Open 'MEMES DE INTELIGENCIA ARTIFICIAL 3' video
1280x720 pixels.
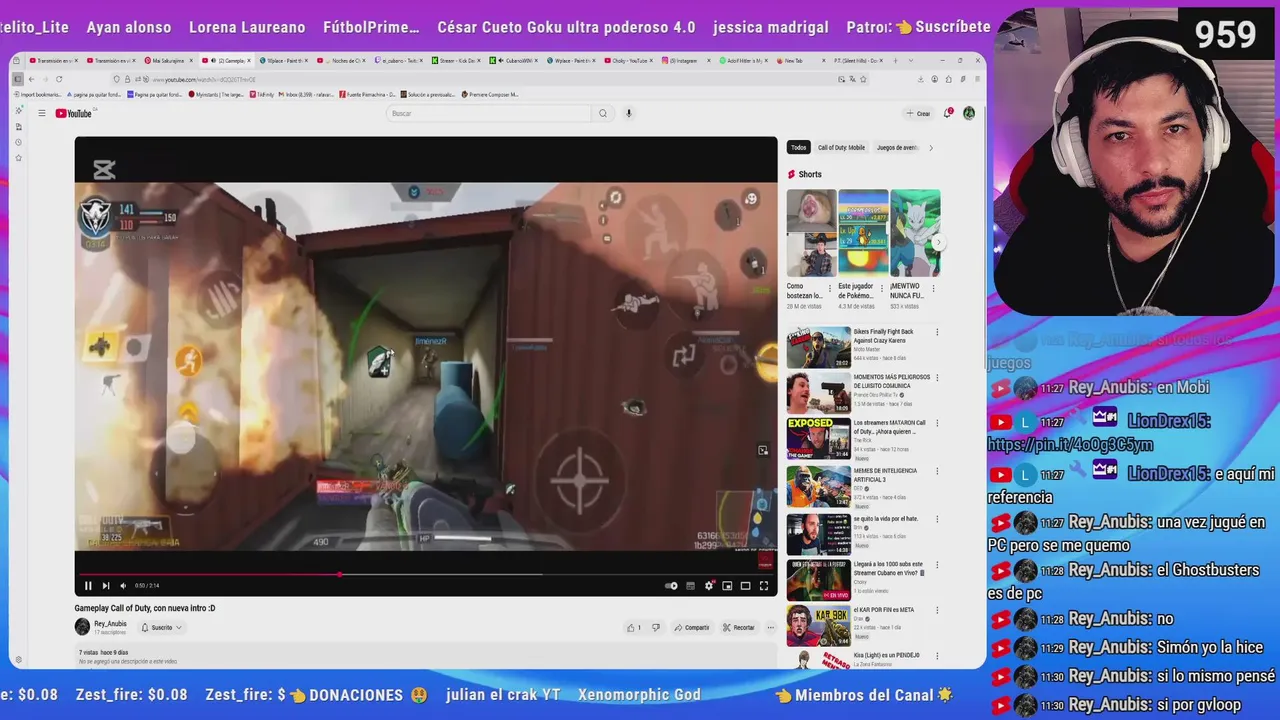(818, 486)
